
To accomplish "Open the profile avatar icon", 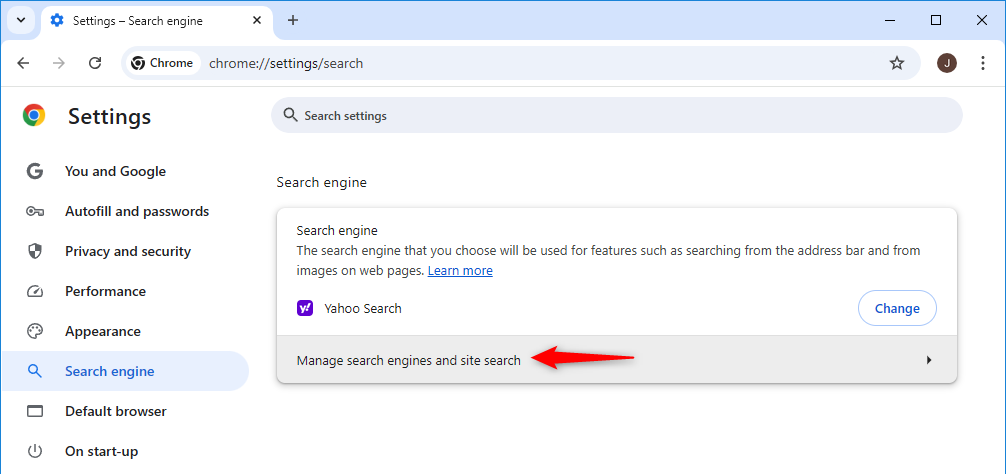I will coord(946,63).
